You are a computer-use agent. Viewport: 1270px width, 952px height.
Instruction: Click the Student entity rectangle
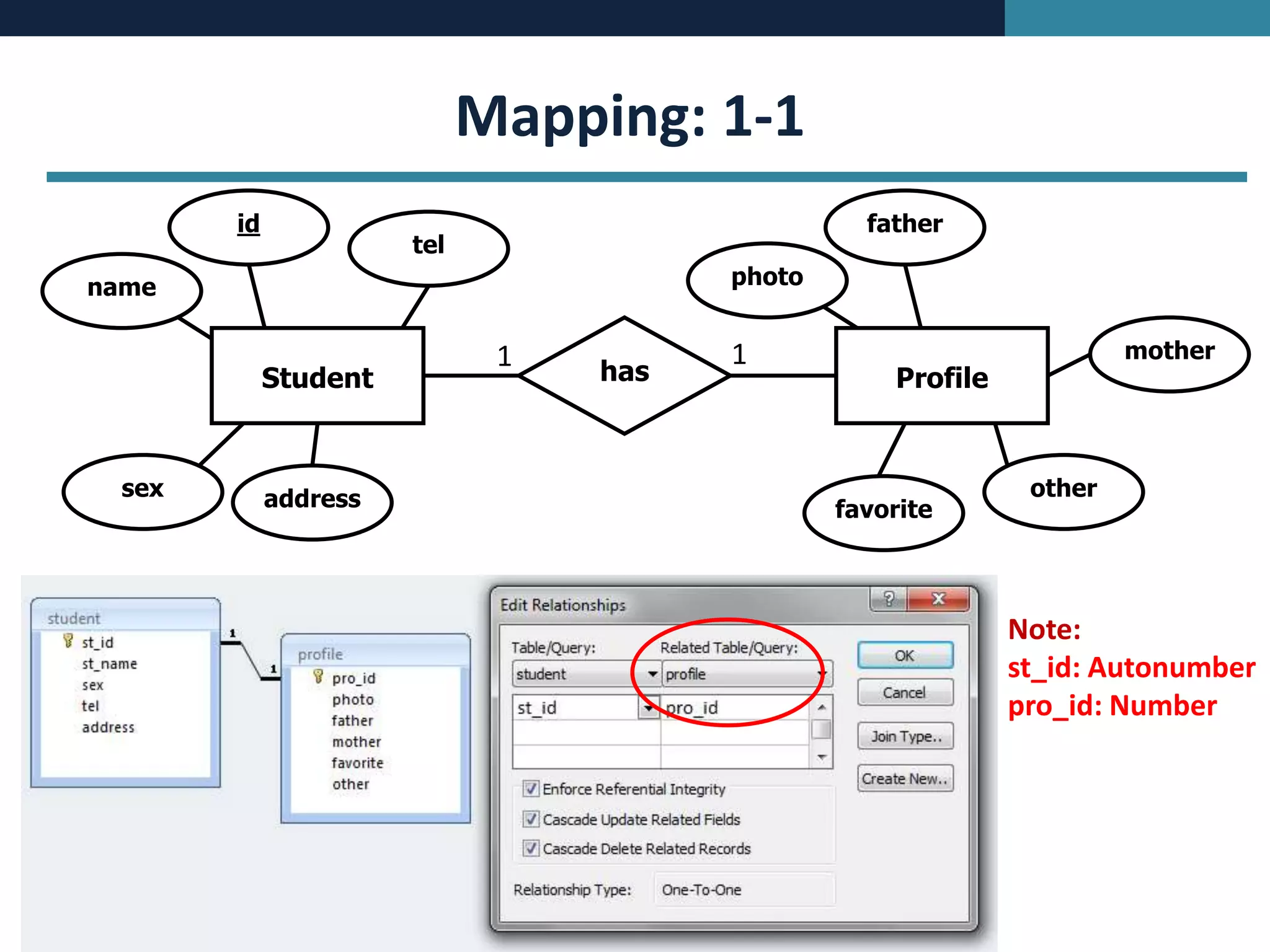click(317, 376)
